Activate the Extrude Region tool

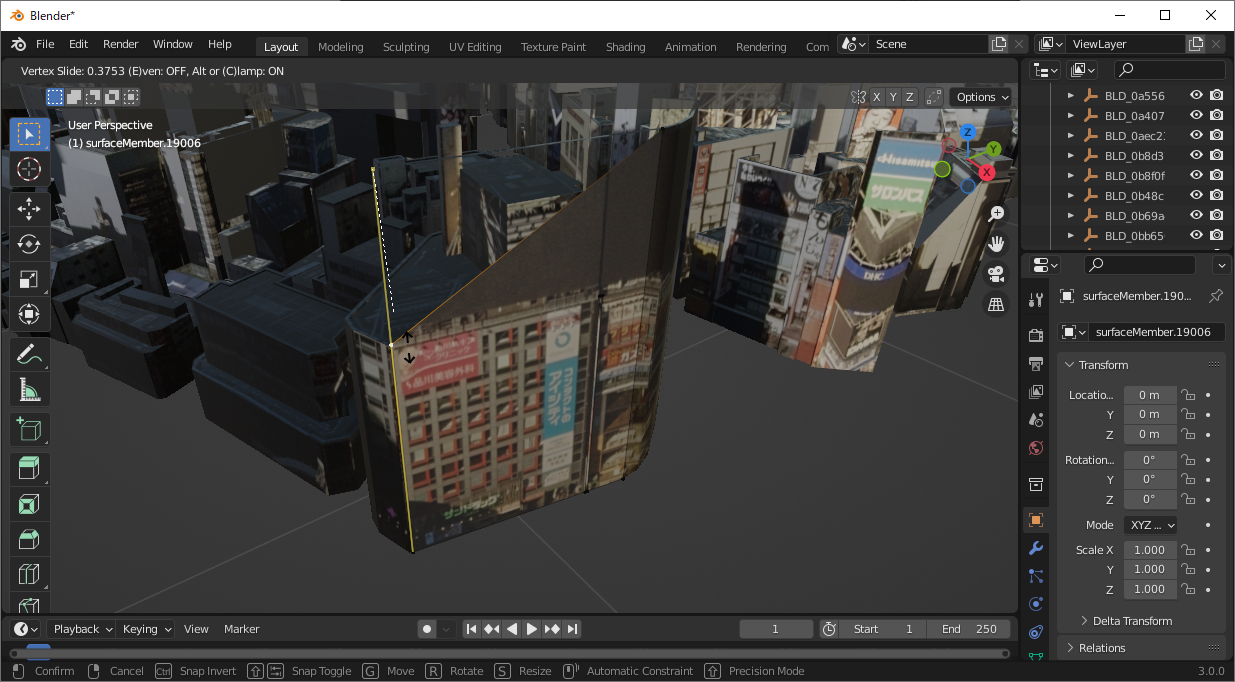point(29,468)
